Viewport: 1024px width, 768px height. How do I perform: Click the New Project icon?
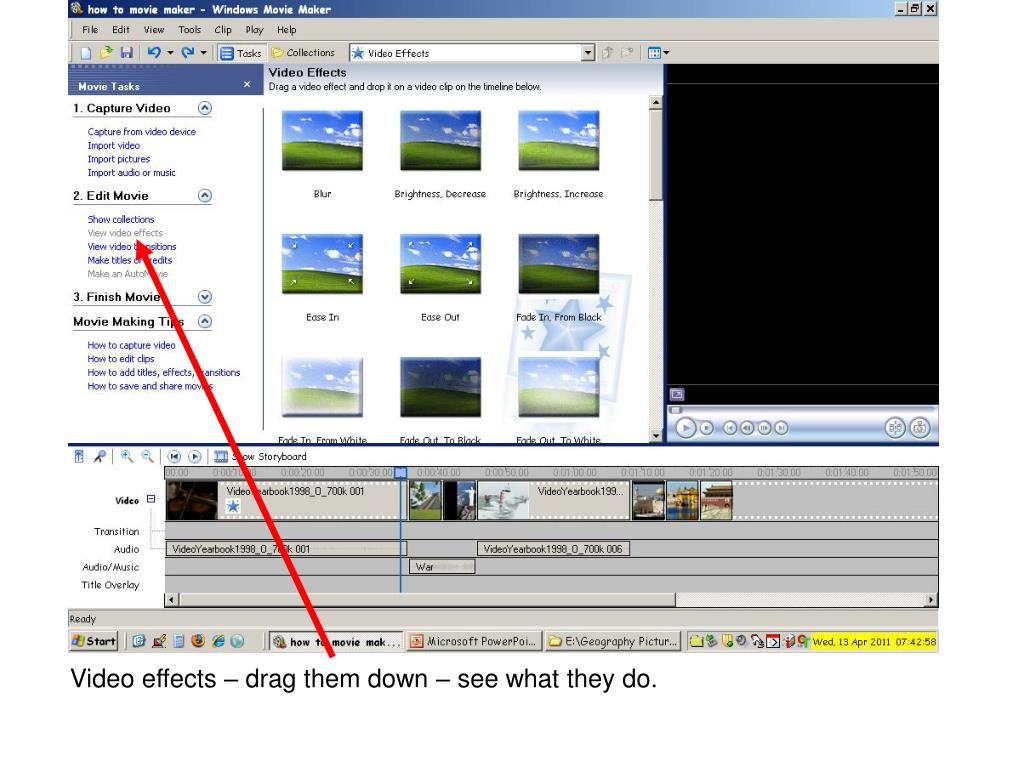(x=86, y=53)
